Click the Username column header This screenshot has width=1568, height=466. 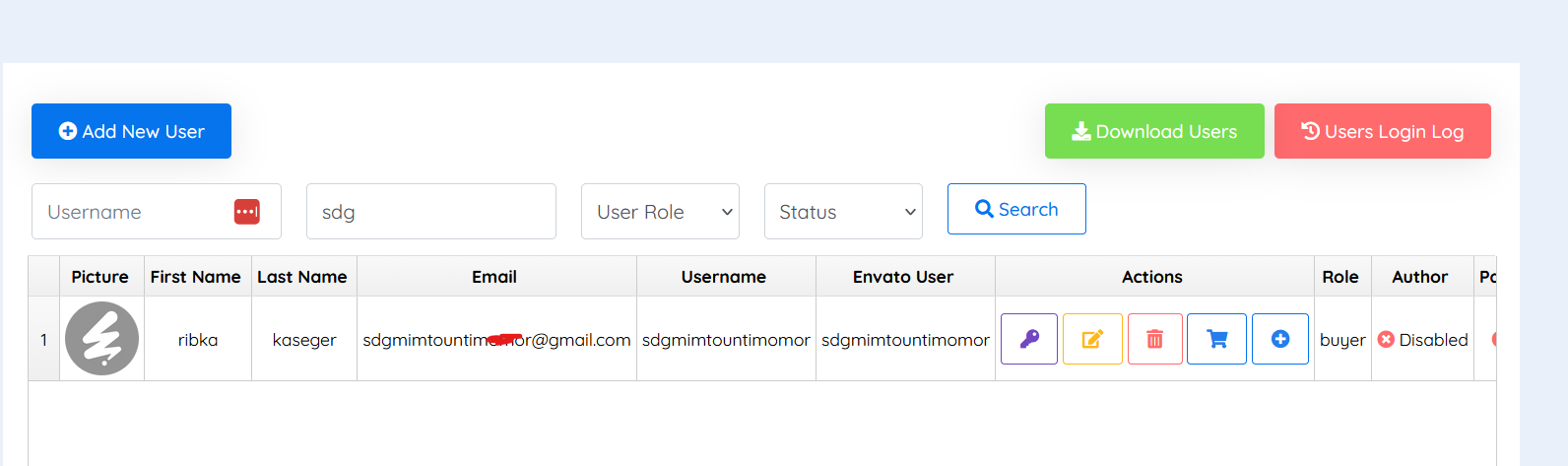click(724, 277)
